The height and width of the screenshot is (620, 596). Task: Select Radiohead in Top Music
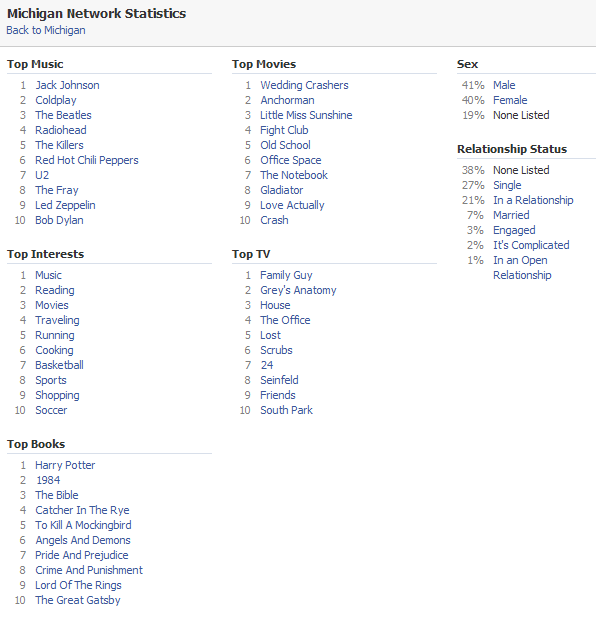tap(61, 130)
